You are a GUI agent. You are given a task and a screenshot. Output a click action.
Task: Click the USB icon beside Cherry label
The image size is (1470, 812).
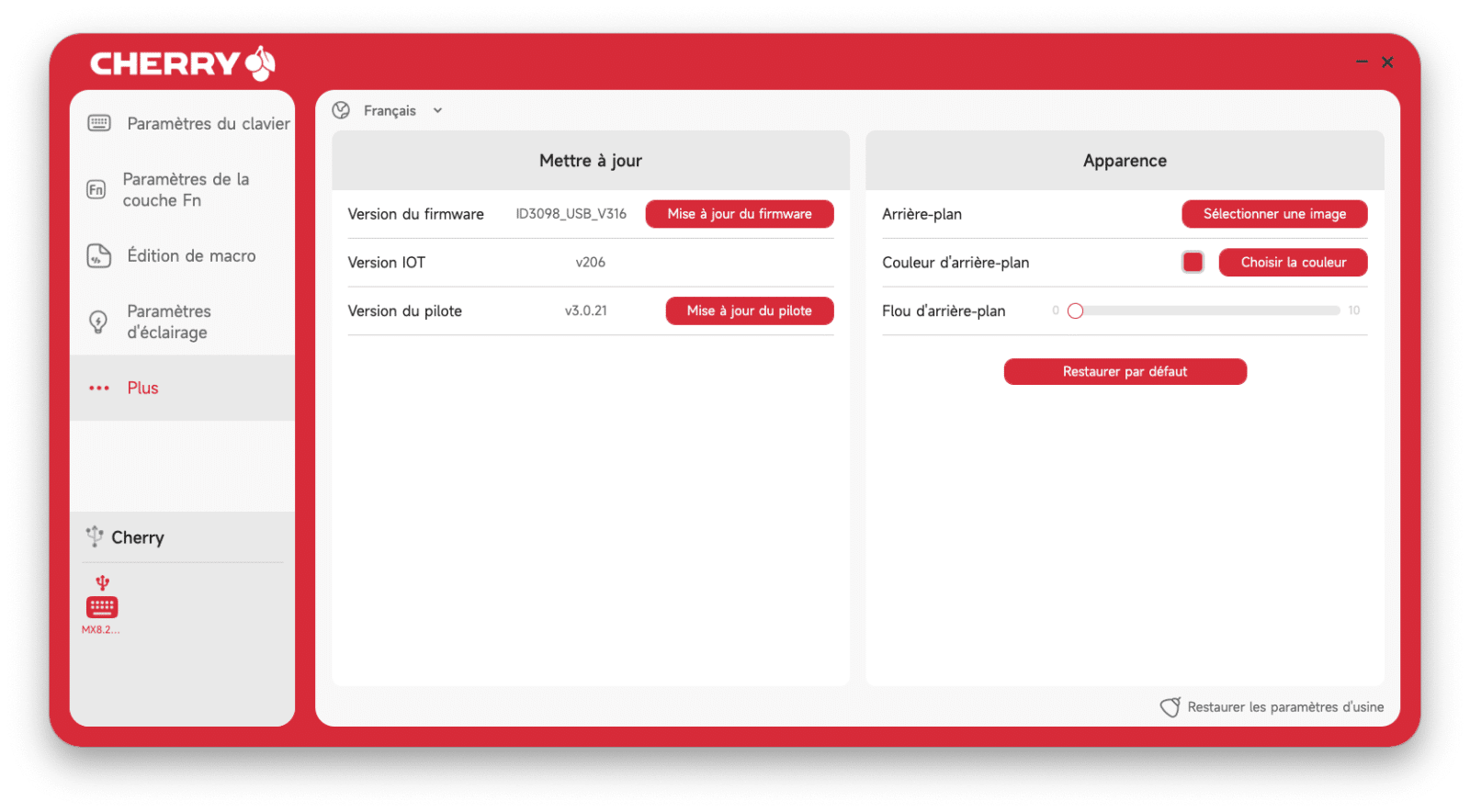point(94,536)
